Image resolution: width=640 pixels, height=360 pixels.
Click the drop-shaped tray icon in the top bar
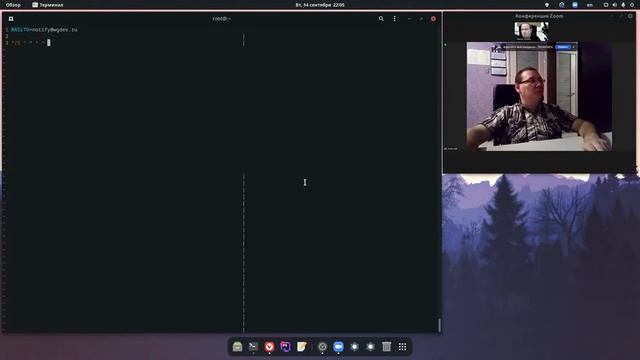547,5
